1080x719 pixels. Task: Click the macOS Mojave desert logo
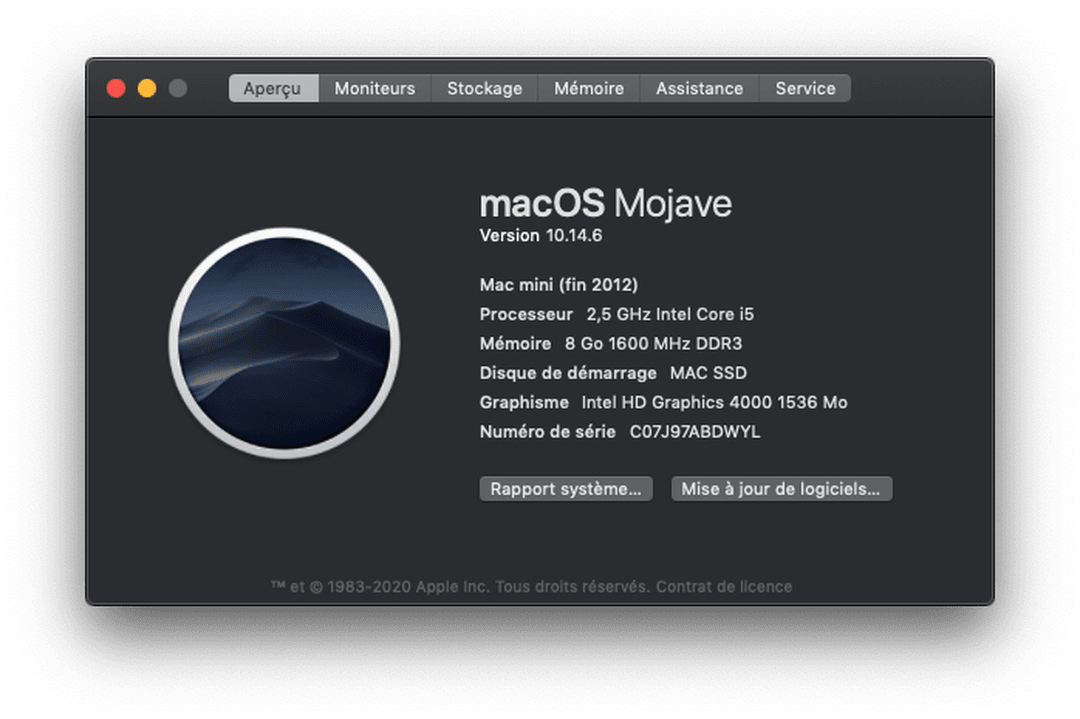click(284, 342)
